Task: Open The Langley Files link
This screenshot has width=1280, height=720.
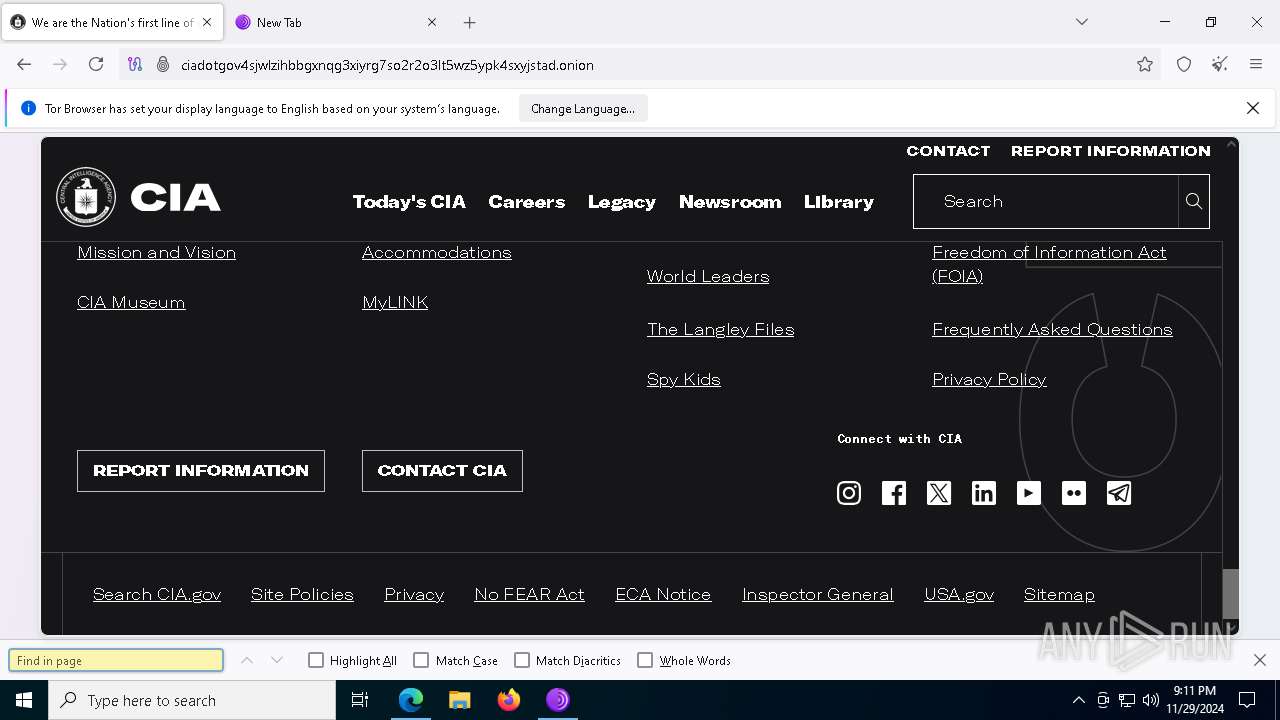Action: click(x=721, y=330)
